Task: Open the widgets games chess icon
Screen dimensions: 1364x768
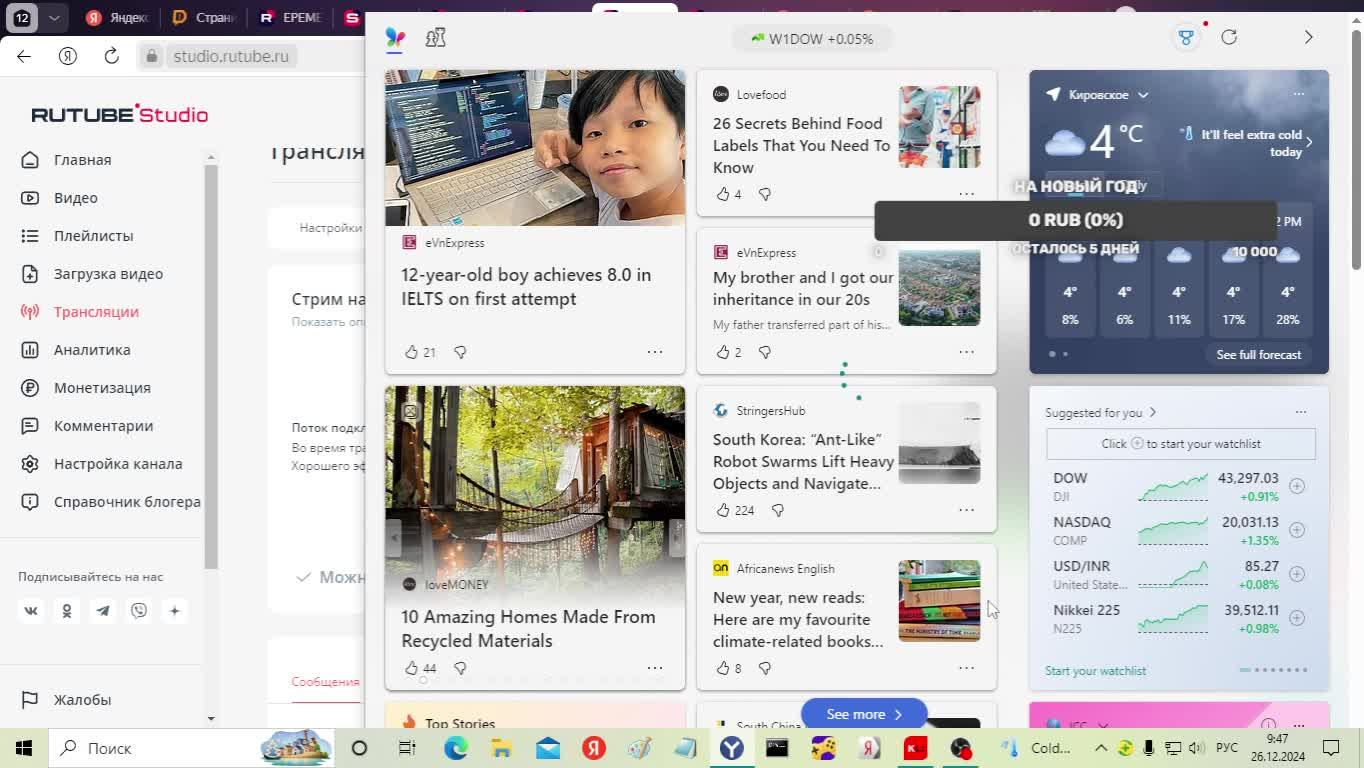Action: pyautogui.click(x=435, y=38)
